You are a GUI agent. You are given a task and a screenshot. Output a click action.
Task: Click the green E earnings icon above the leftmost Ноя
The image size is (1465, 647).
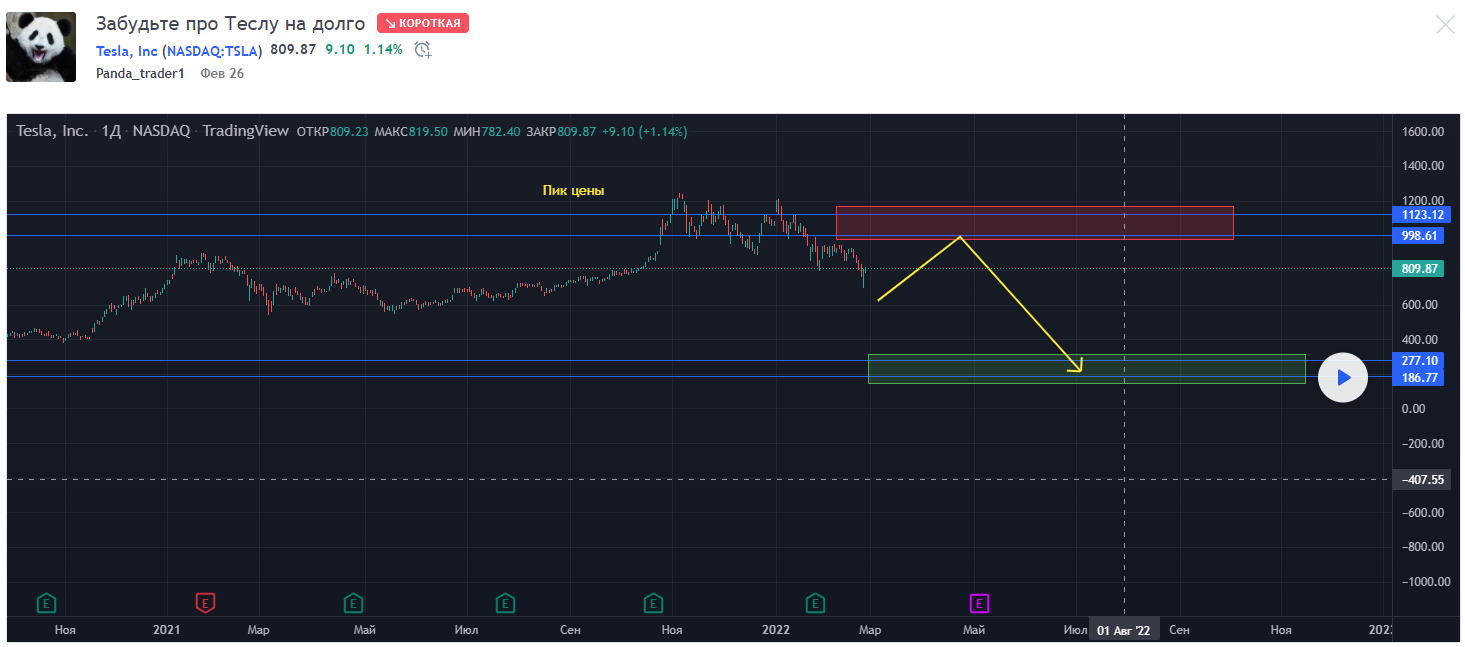point(46,603)
